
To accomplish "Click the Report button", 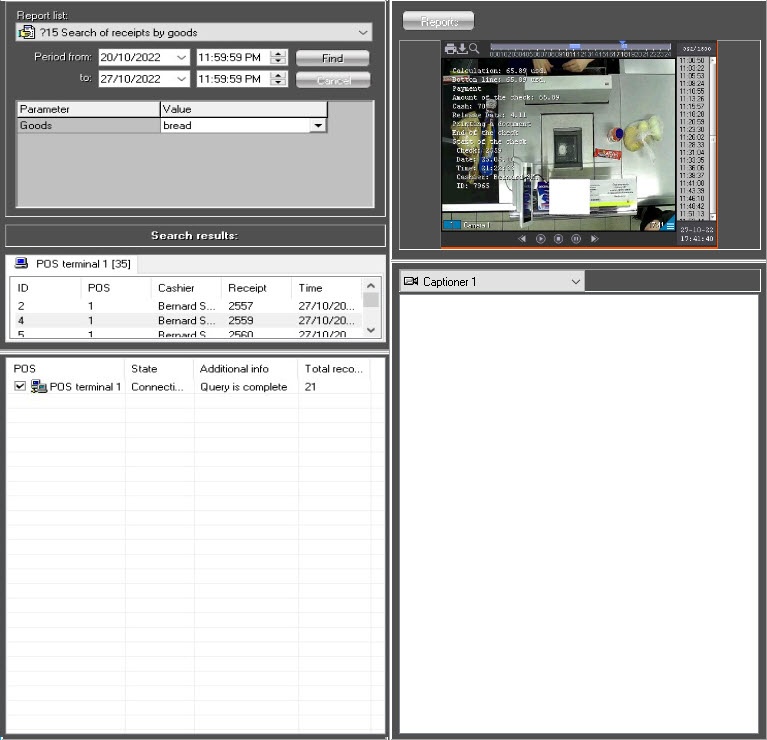I will coord(438,21).
